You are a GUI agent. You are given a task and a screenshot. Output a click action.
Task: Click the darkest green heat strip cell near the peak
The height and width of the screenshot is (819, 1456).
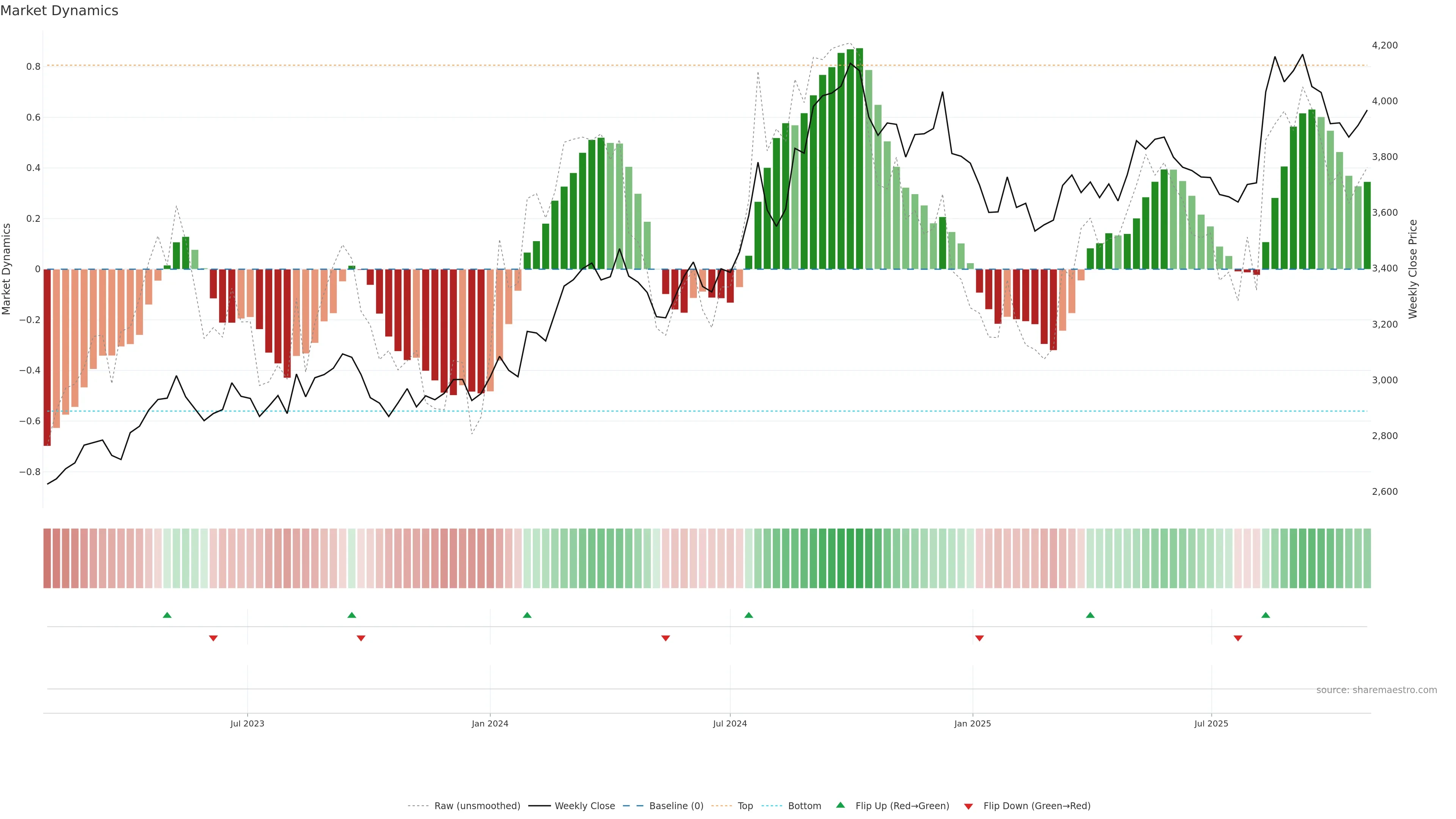tap(859, 558)
